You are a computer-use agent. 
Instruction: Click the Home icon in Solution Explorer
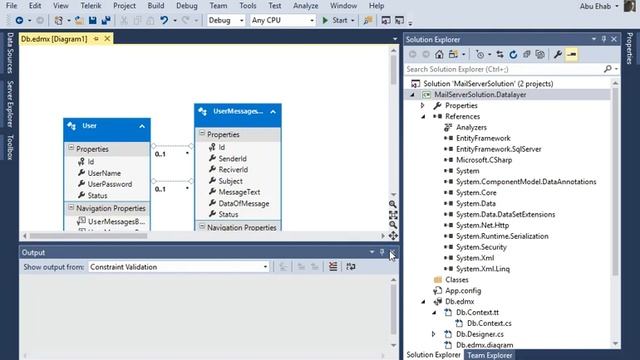(439, 54)
